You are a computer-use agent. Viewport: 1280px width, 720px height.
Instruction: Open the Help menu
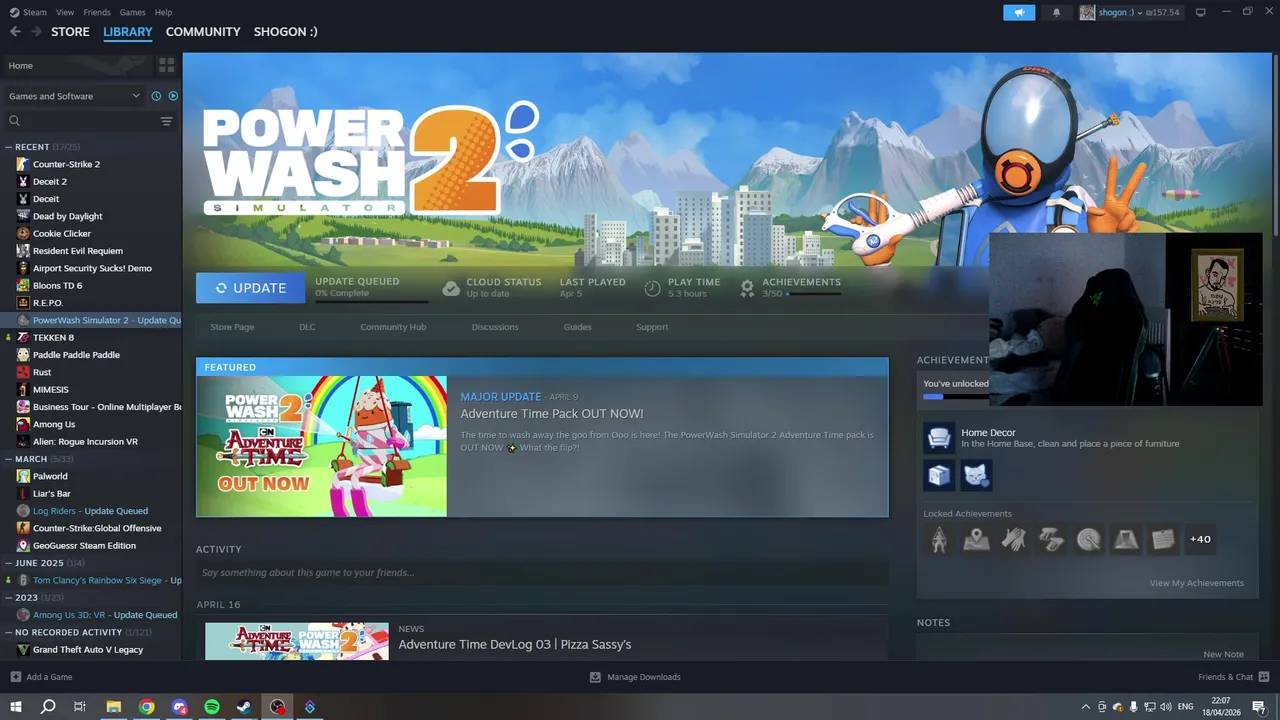tap(163, 12)
